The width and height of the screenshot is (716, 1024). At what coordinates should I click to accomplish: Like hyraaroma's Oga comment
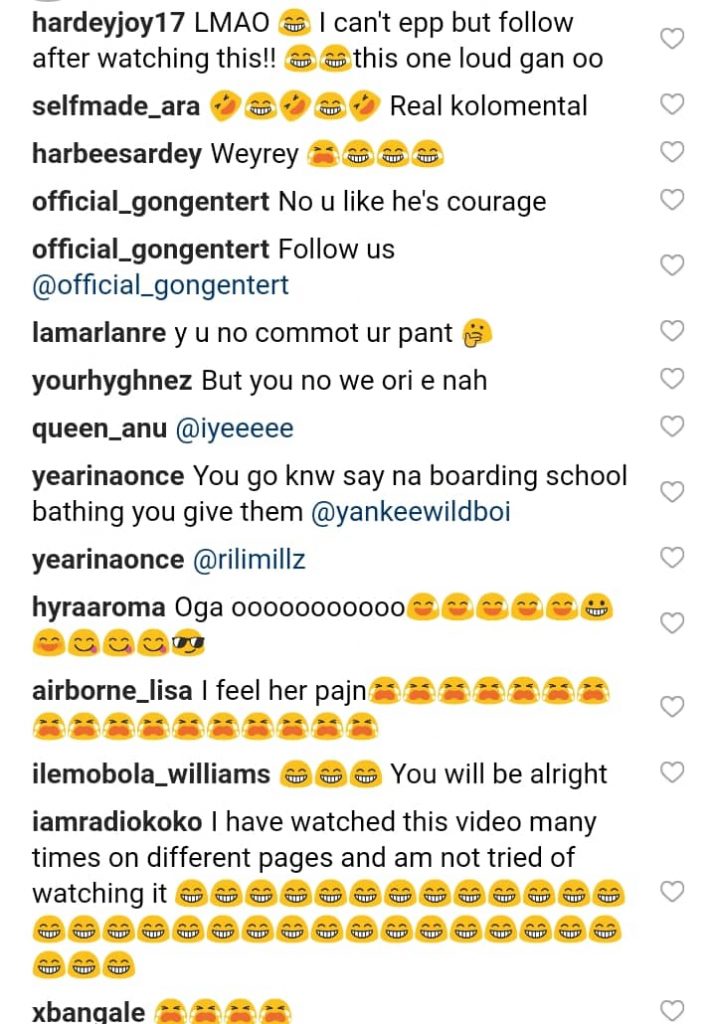coord(673,623)
